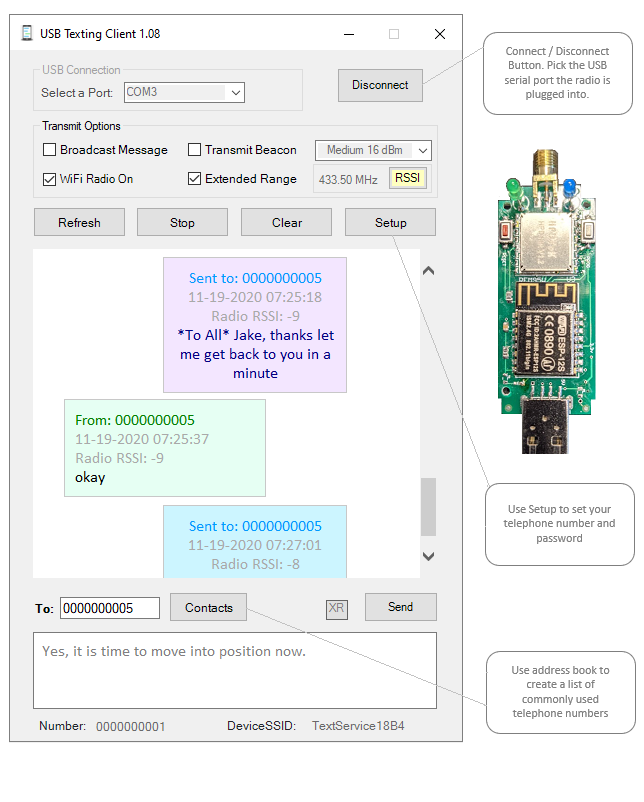Toggle the XR extended range button
The image size is (644, 802).
click(337, 609)
